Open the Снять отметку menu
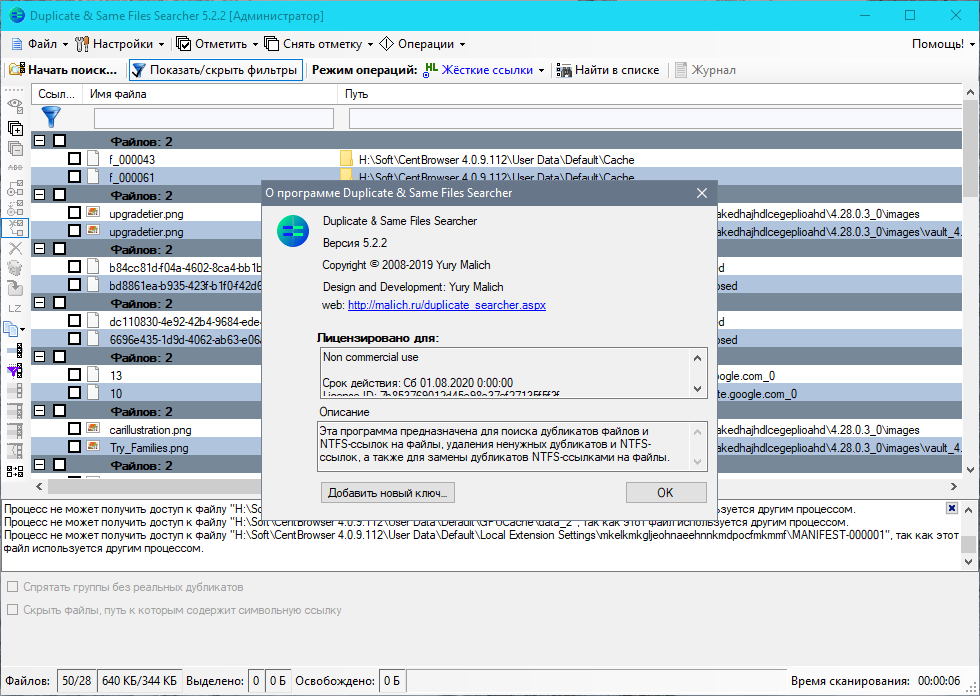This screenshot has height=696, width=980. pyautogui.click(x=319, y=44)
